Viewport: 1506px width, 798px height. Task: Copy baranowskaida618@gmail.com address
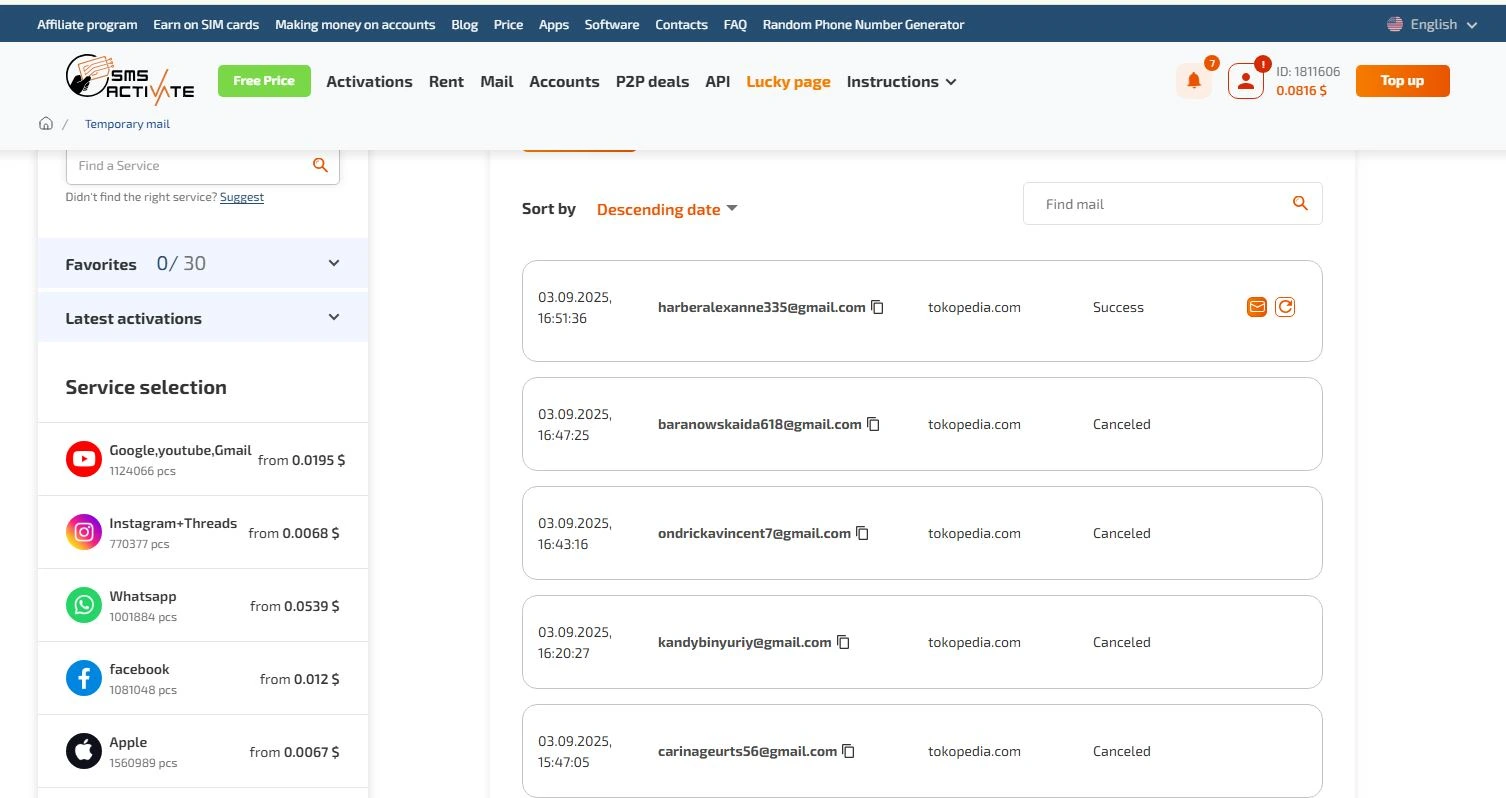[x=873, y=424]
